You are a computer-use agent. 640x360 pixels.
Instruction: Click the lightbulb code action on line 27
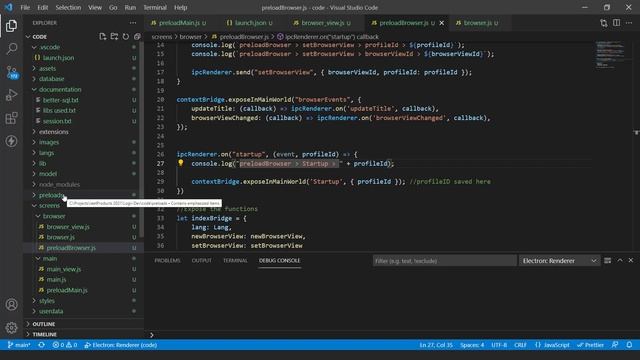point(181,163)
